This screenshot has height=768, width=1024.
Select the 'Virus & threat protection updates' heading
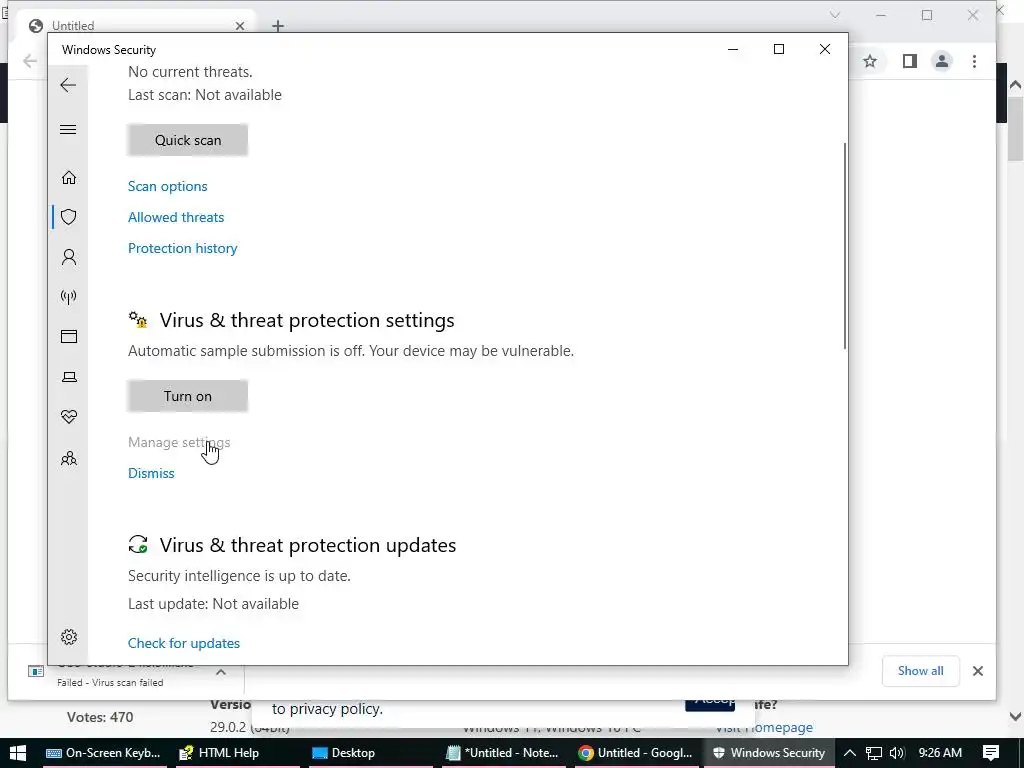308,545
